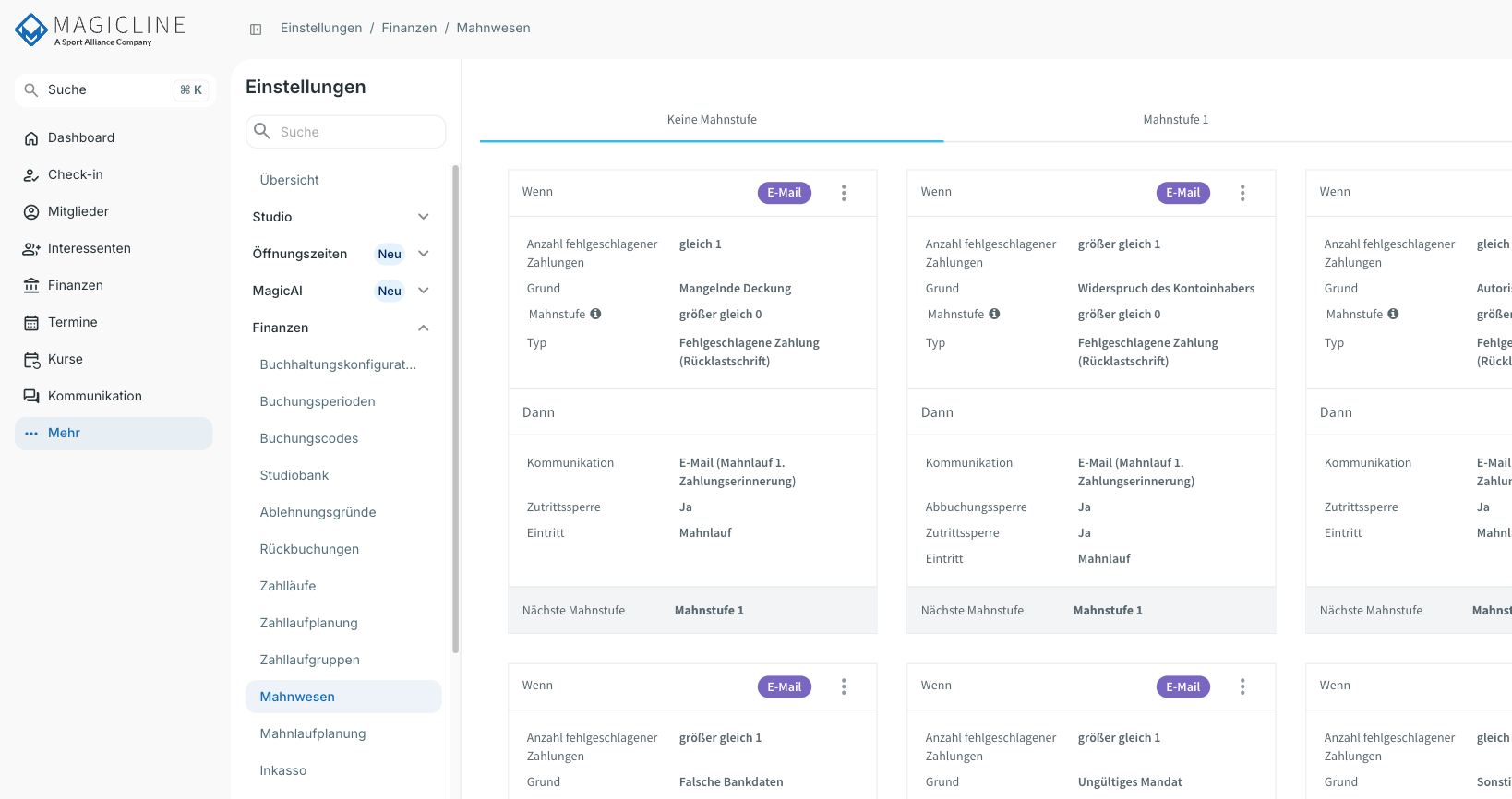
Task: Open the options menu of the Falsche Bankdaten card
Action: [x=844, y=686]
